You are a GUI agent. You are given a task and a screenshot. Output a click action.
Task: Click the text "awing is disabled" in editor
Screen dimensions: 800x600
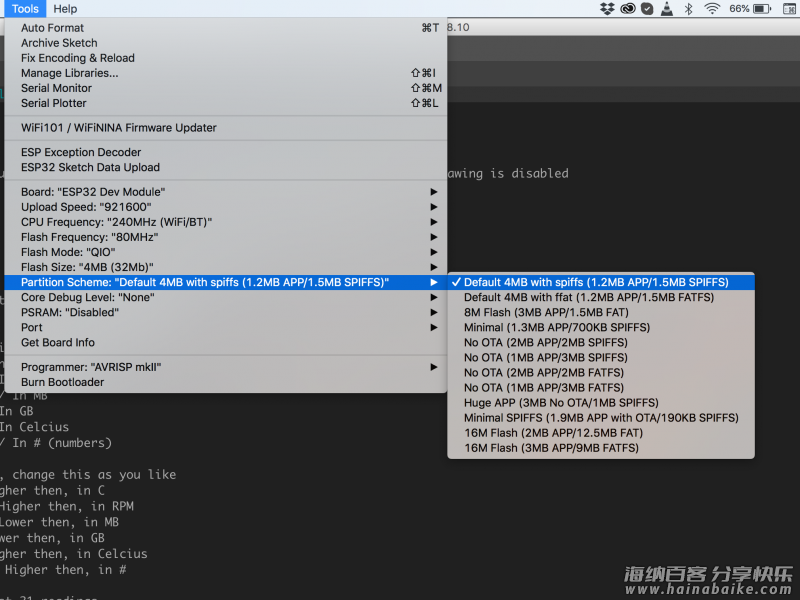coord(508,173)
